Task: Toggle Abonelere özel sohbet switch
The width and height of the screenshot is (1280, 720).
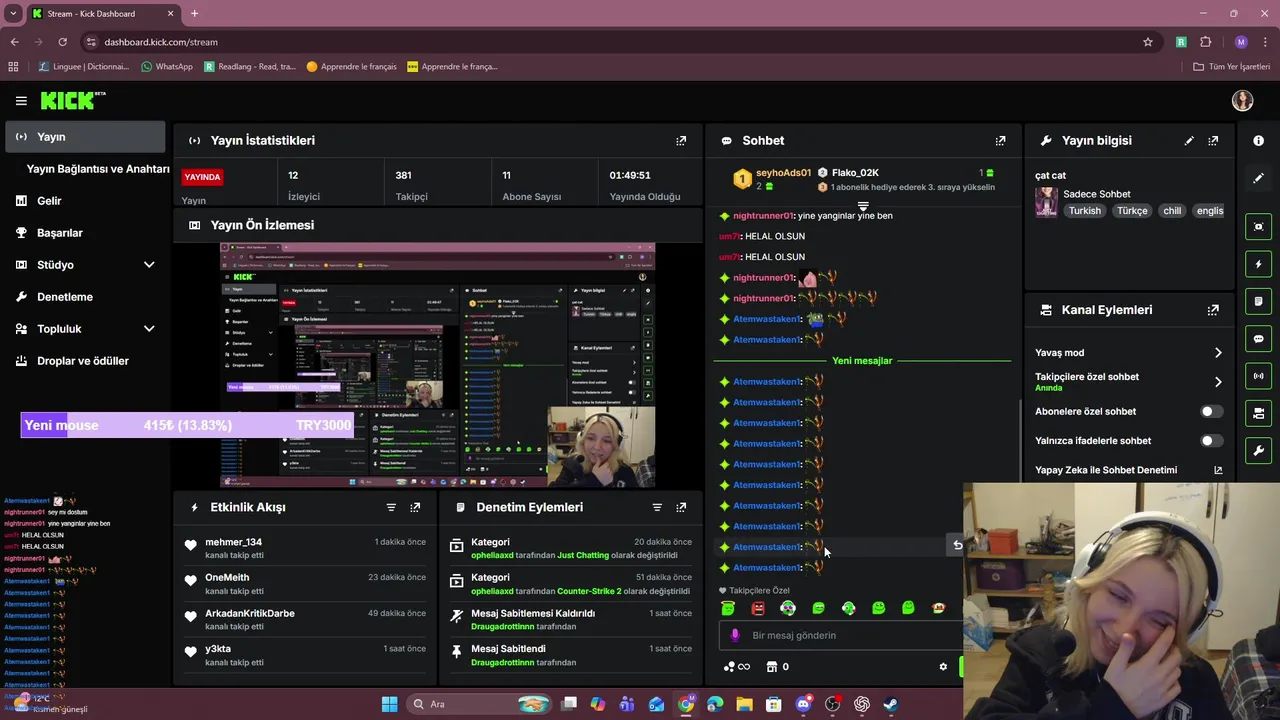Action: (x=1211, y=411)
